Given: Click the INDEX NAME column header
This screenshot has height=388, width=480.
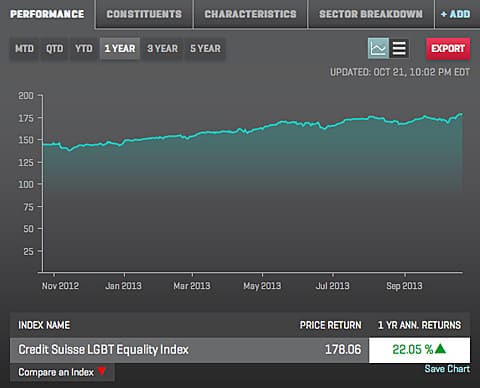Looking at the screenshot, I should 44,325.
